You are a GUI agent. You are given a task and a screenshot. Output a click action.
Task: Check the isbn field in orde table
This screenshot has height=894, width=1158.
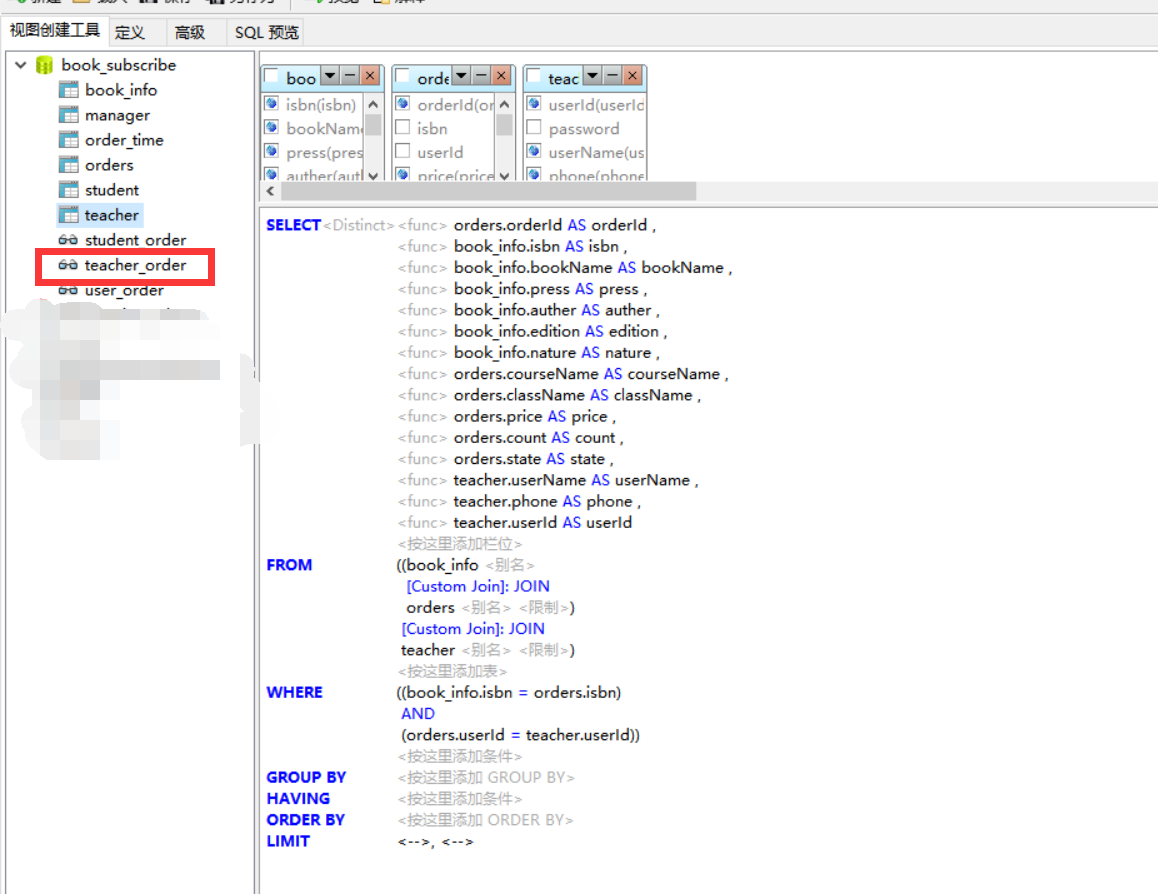[403, 128]
